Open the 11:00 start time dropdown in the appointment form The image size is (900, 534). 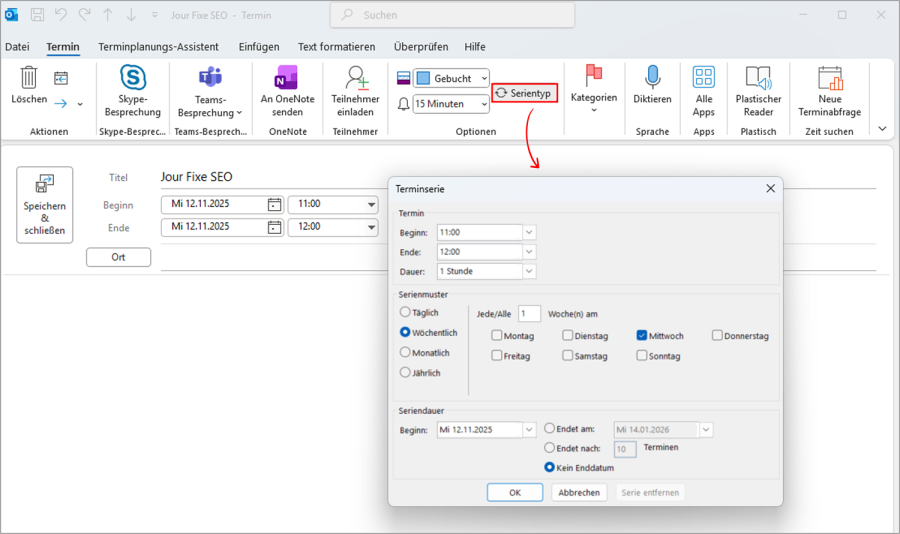coord(371,204)
